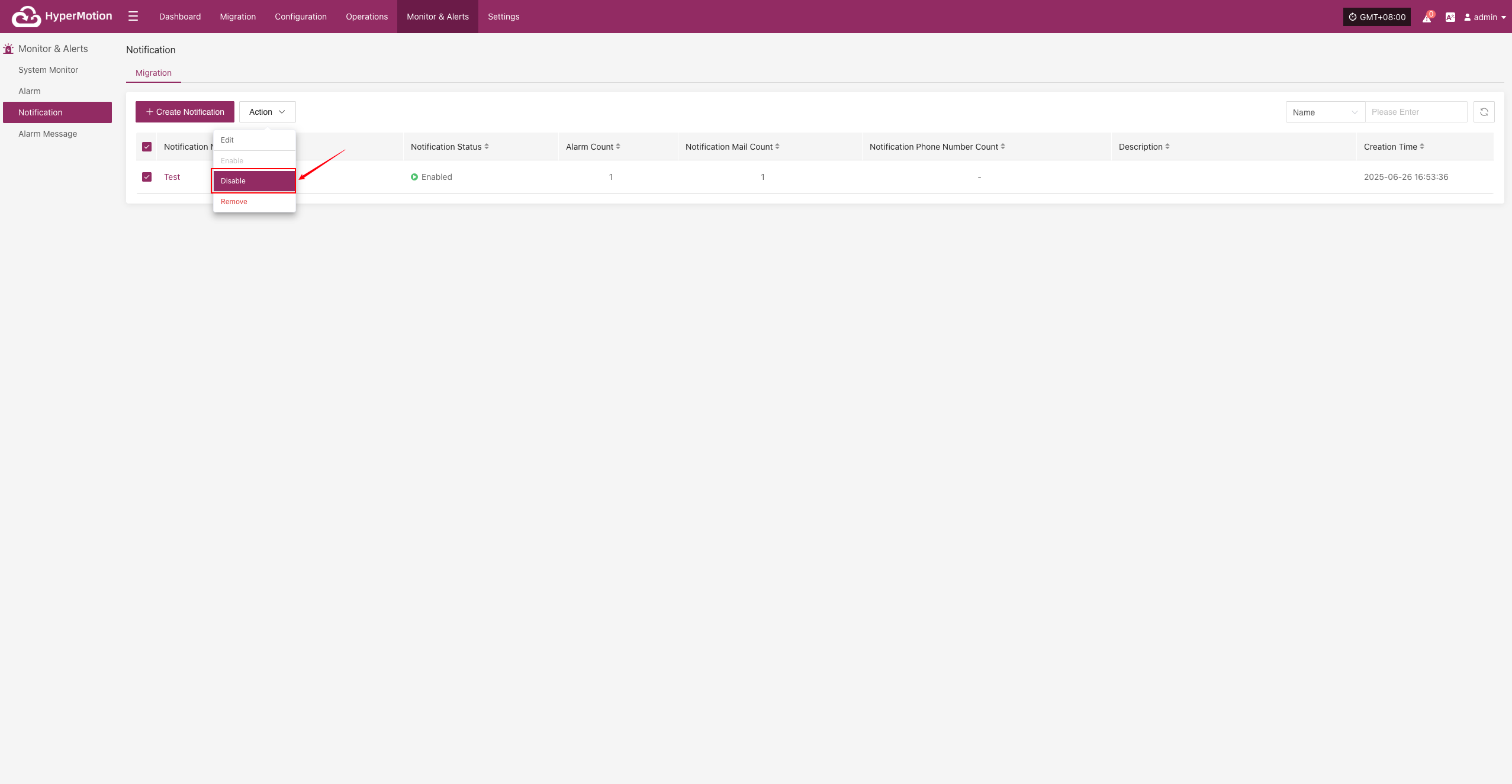Sort by Notification Status column
The image size is (1512, 784).
pos(487,146)
